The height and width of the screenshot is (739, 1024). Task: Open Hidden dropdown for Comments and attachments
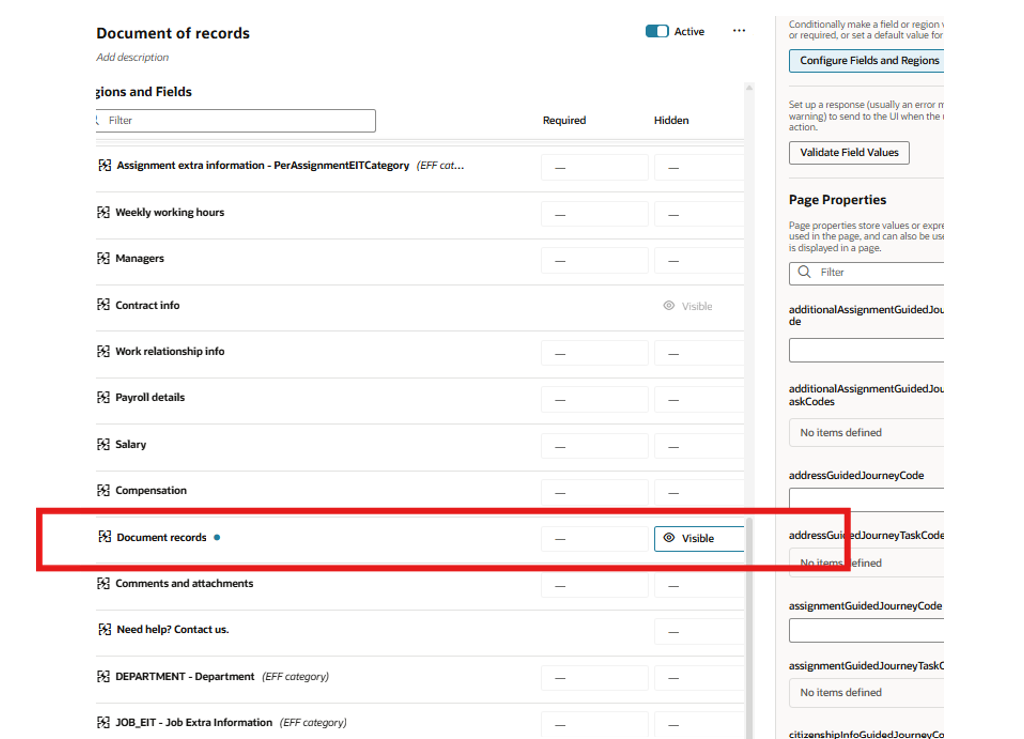[699, 586]
